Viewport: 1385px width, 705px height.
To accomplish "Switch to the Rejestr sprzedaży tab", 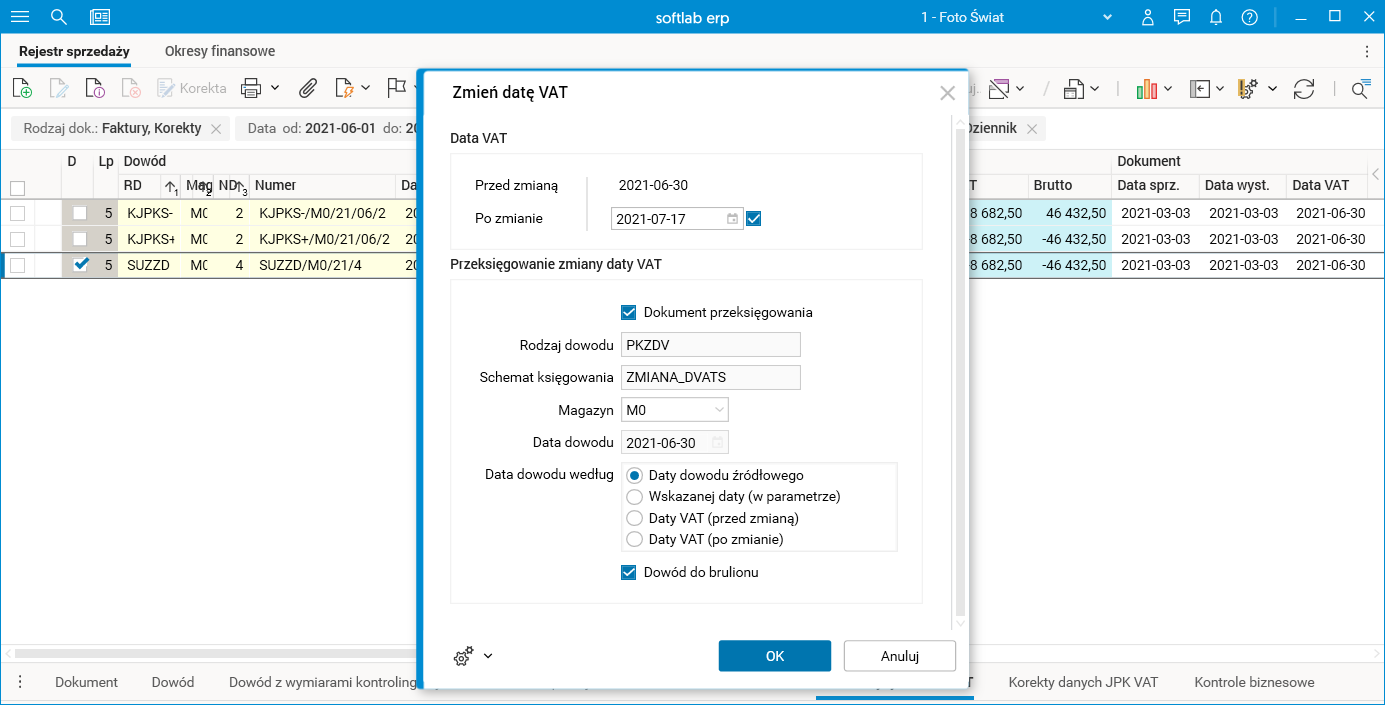I will pyautogui.click(x=74, y=51).
